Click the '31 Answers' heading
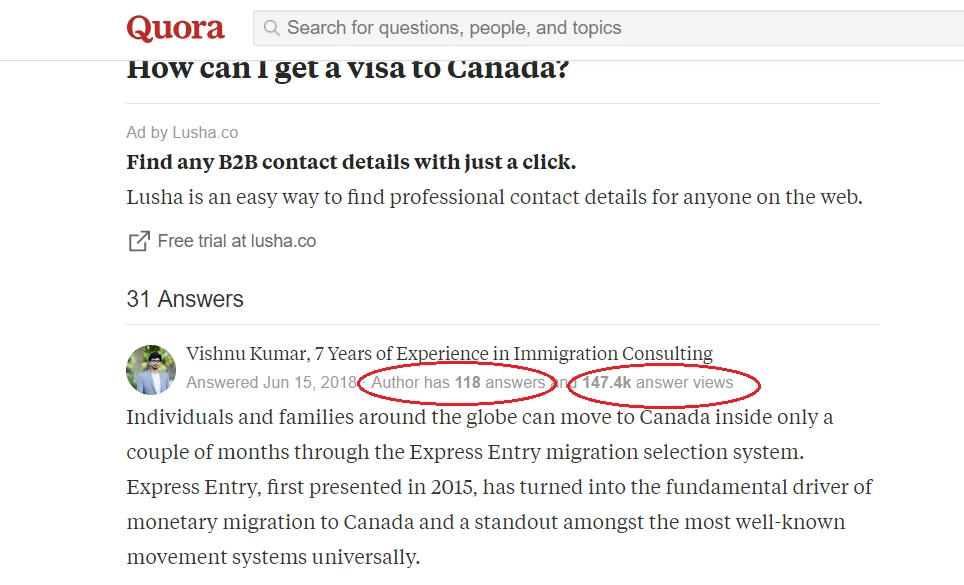964x585 pixels. click(x=185, y=299)
